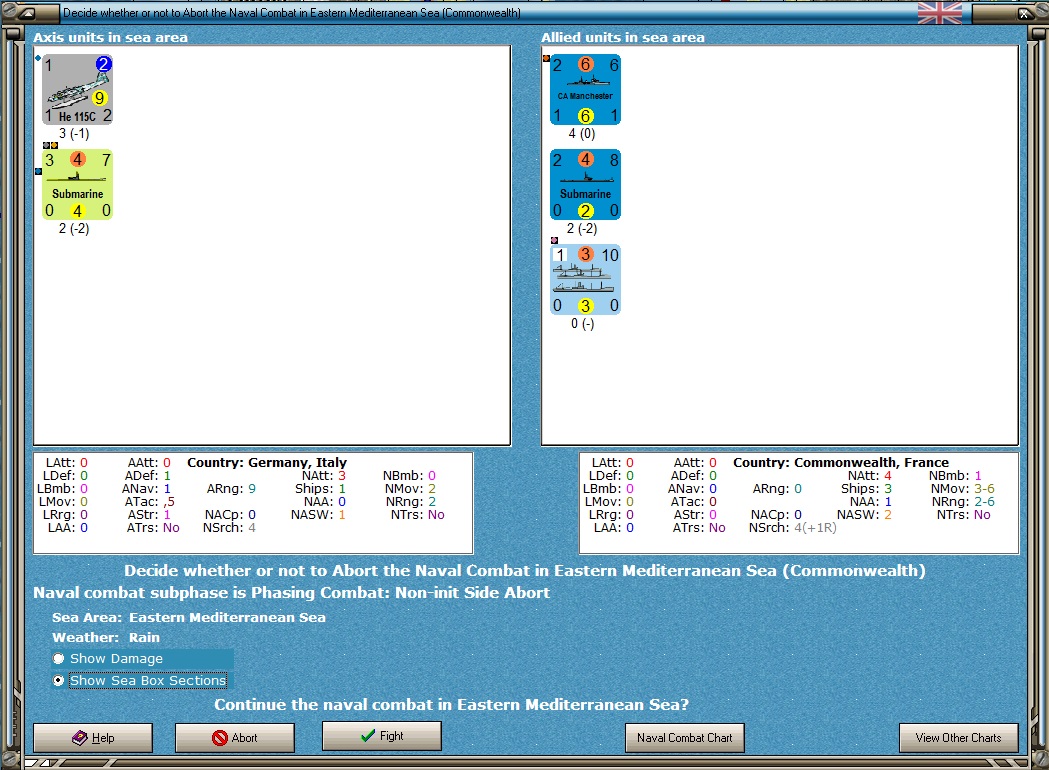Select Show Sea Box Sections radio button

pos(59,680)
